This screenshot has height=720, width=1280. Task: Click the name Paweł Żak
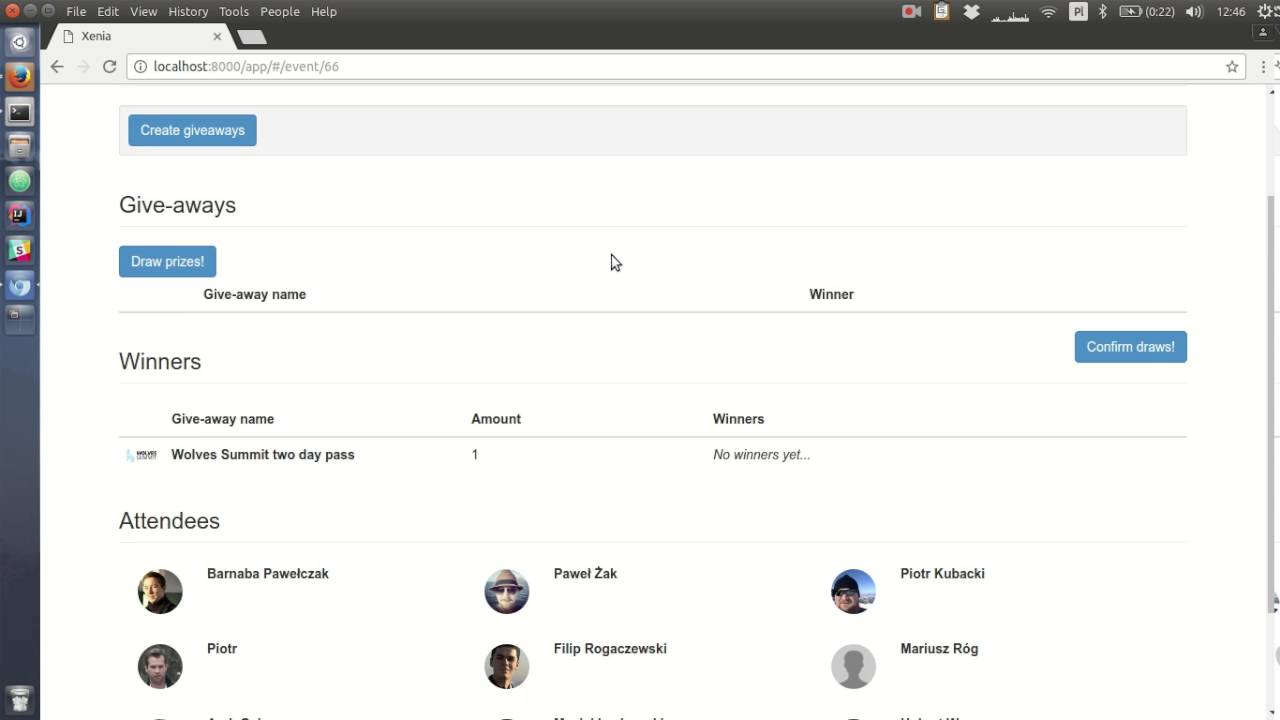pyautogui.click(x=585, y=573)
